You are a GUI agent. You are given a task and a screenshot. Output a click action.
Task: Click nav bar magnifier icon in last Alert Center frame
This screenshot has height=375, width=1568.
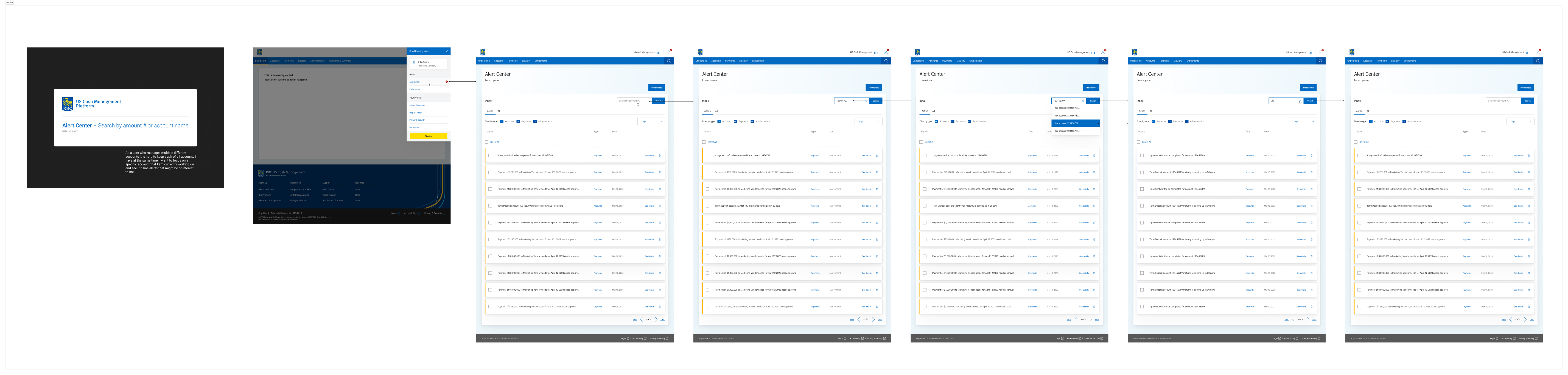click(x=1538, y=61)
